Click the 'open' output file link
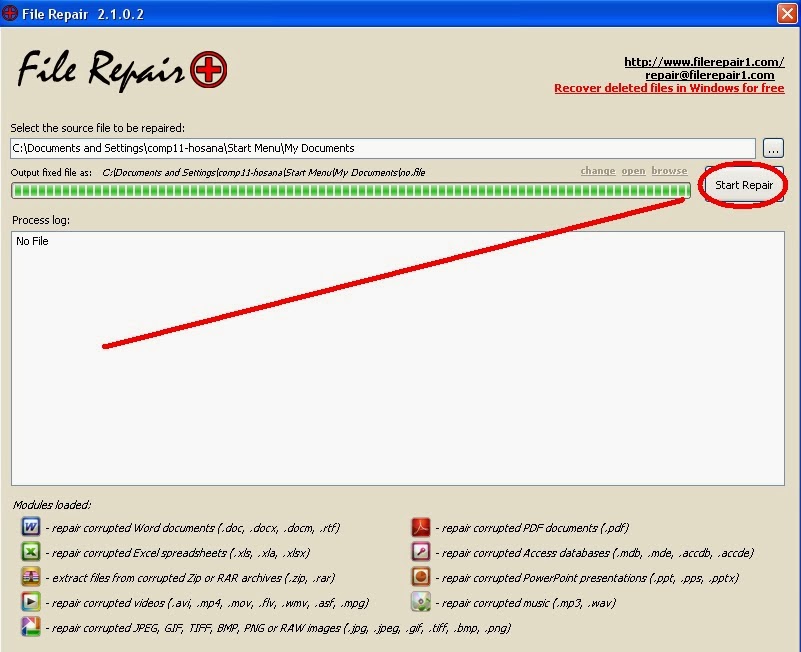The width and height of the screenshot is (801, 652). [633, 171]
